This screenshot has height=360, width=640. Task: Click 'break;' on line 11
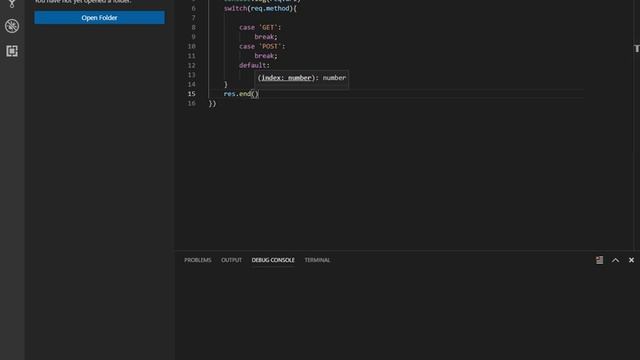(266, 56)
